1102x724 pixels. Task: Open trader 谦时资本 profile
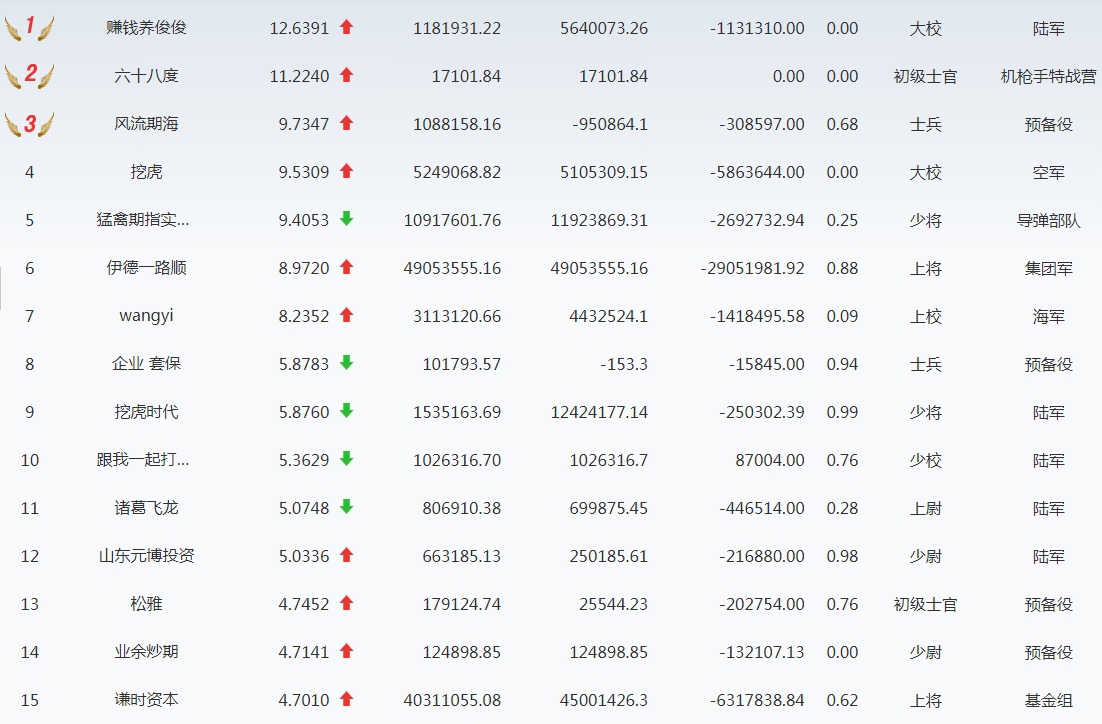[x=146, y=699]
